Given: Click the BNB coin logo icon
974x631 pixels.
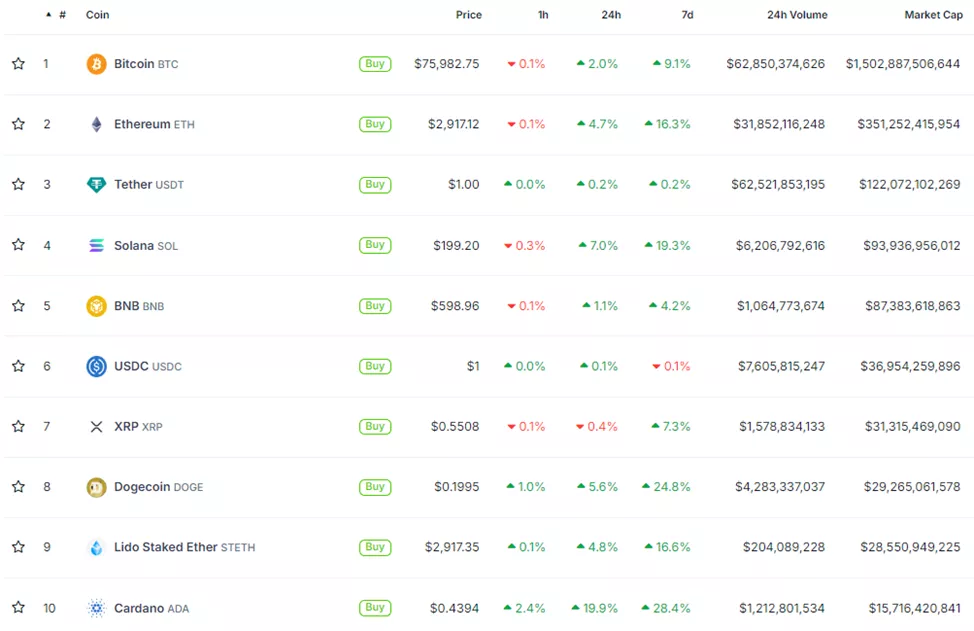Looking at the screenshot, I should (x=96, y=306).
